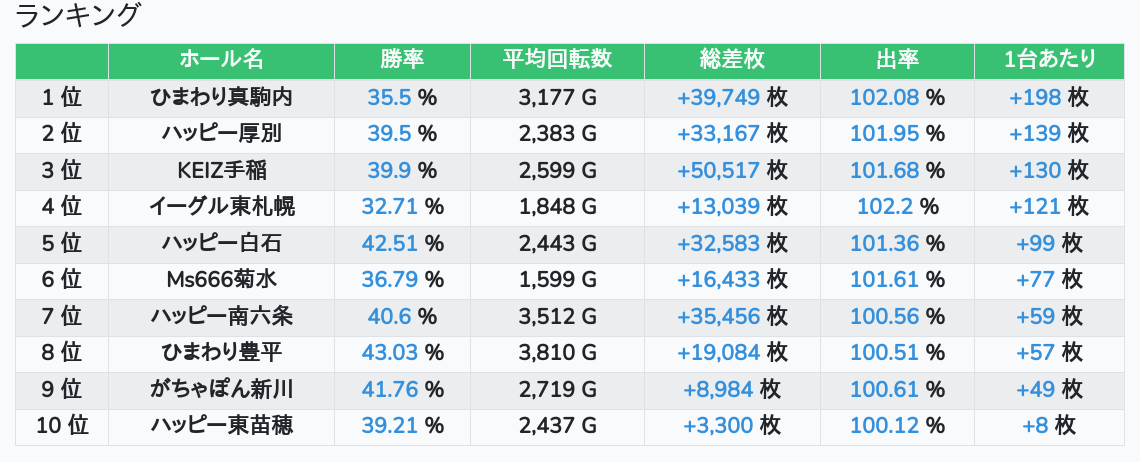
Task: Select the 102.08 payout rate value
Action: pos(885,98)
